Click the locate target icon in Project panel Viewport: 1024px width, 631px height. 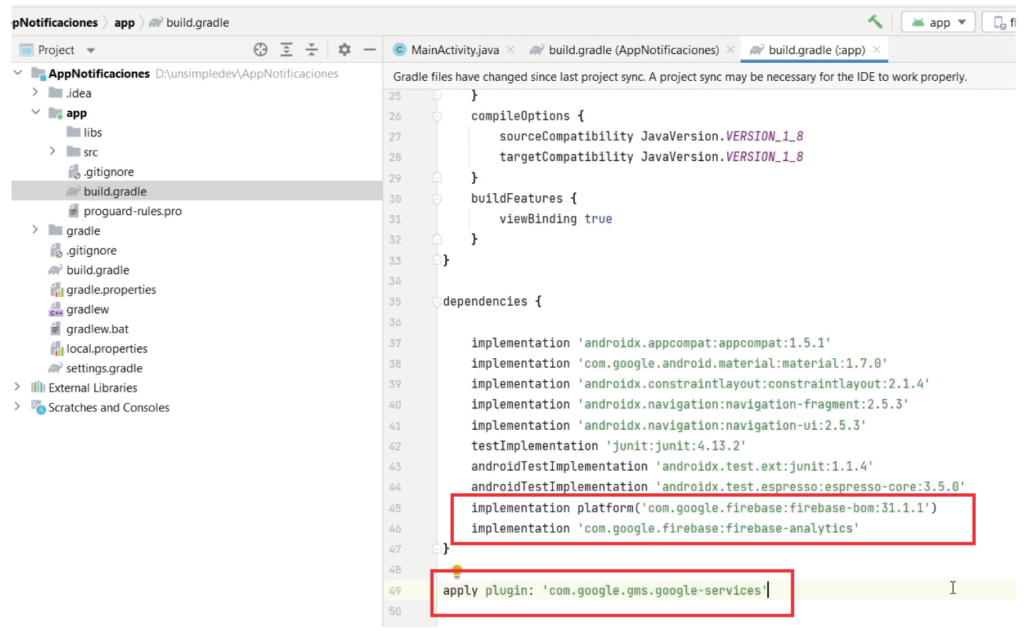(x=261, y=50)
